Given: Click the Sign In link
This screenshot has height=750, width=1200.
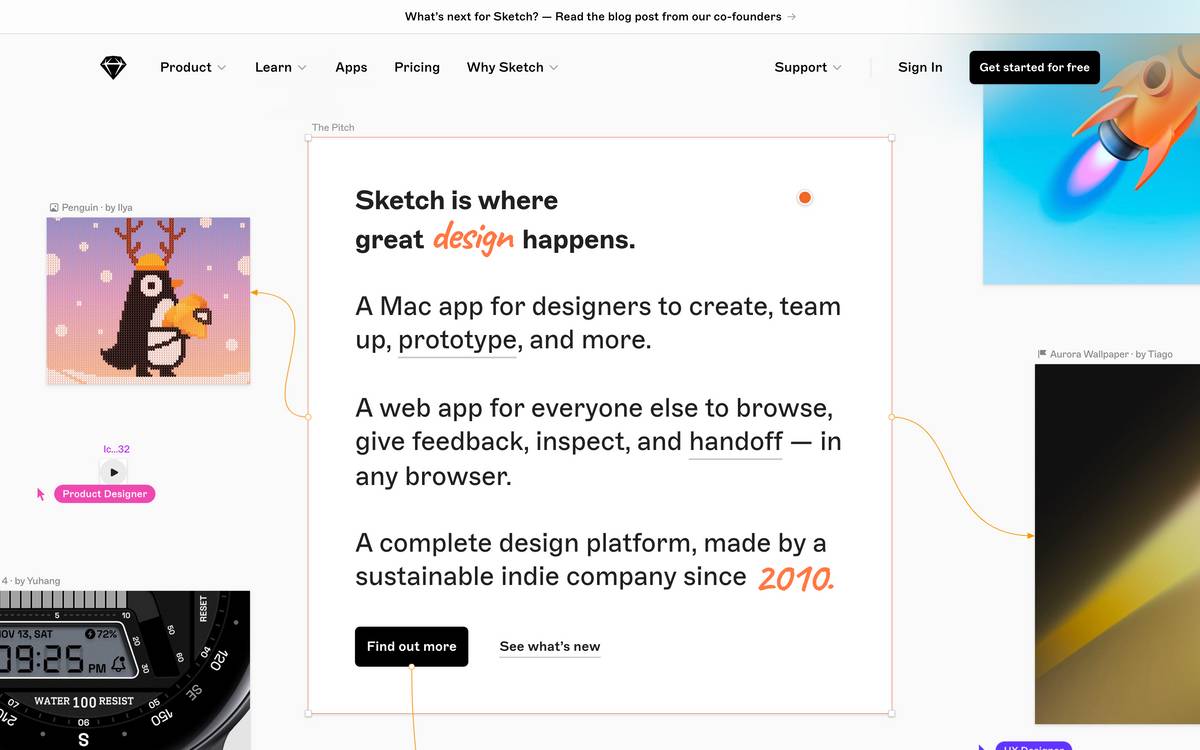Looking at the screenshot, I should point(920,67).
